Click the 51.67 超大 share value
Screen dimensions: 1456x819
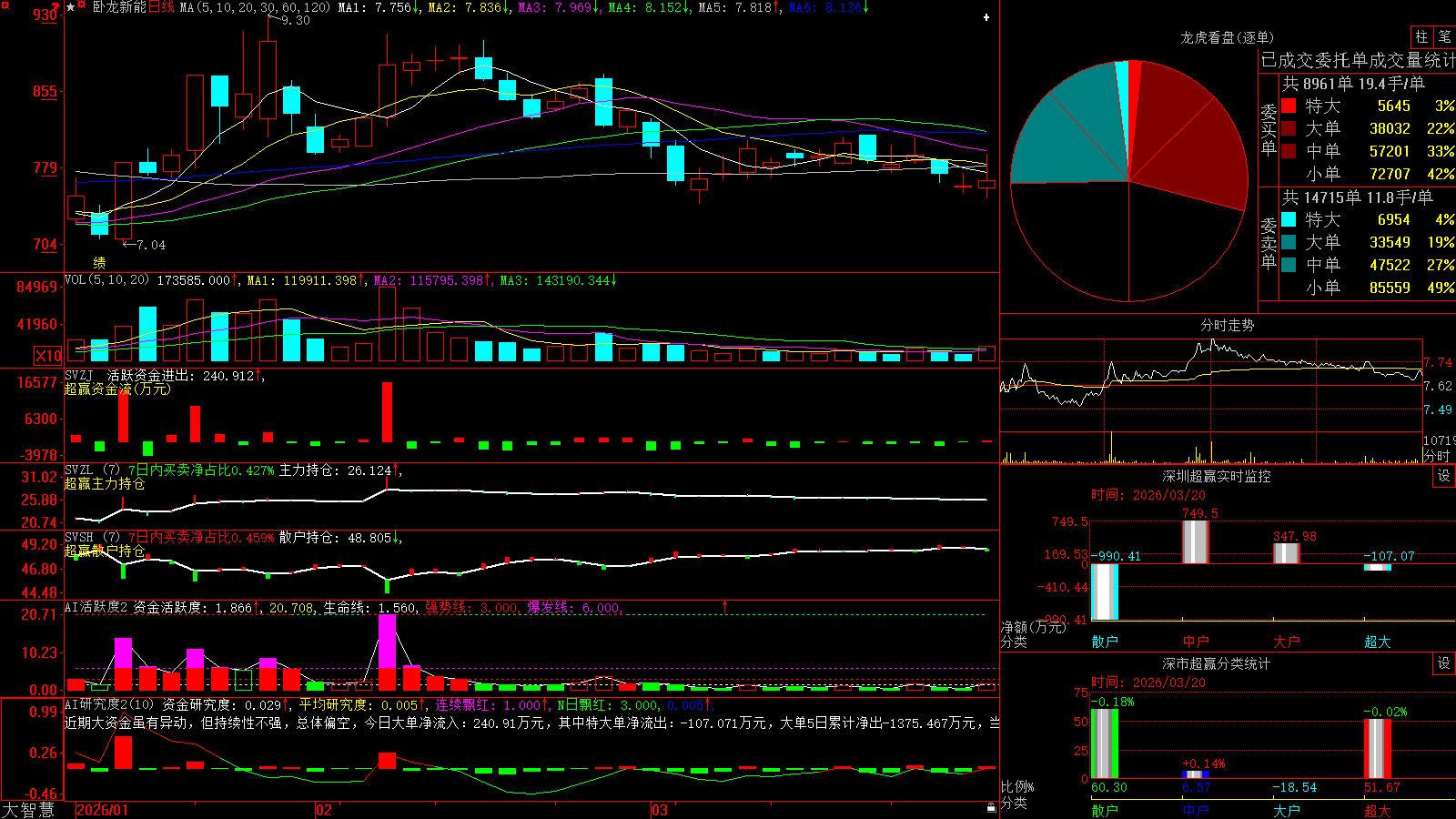coord(1381,787)
